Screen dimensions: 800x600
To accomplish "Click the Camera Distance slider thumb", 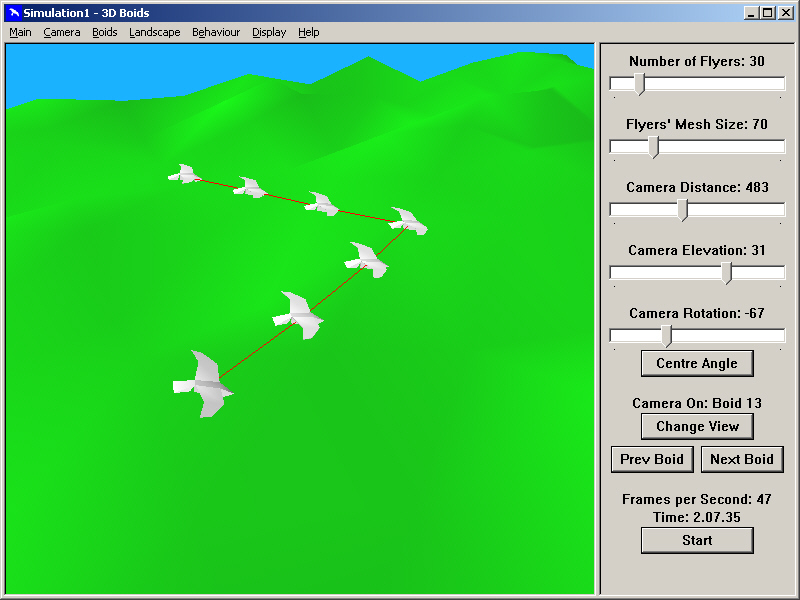I will click(x=683, y=210).
